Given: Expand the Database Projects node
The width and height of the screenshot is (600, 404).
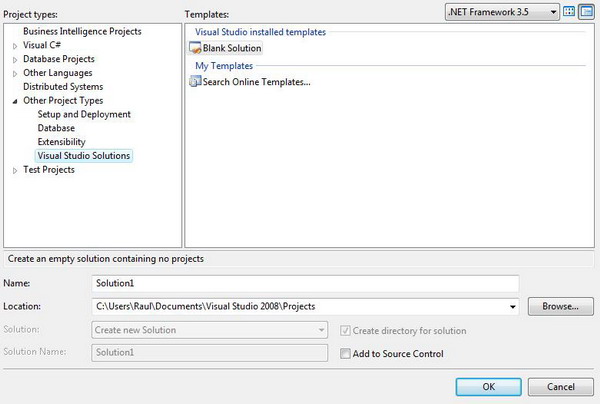Looking at the screenshot, I should coord(15,60).
